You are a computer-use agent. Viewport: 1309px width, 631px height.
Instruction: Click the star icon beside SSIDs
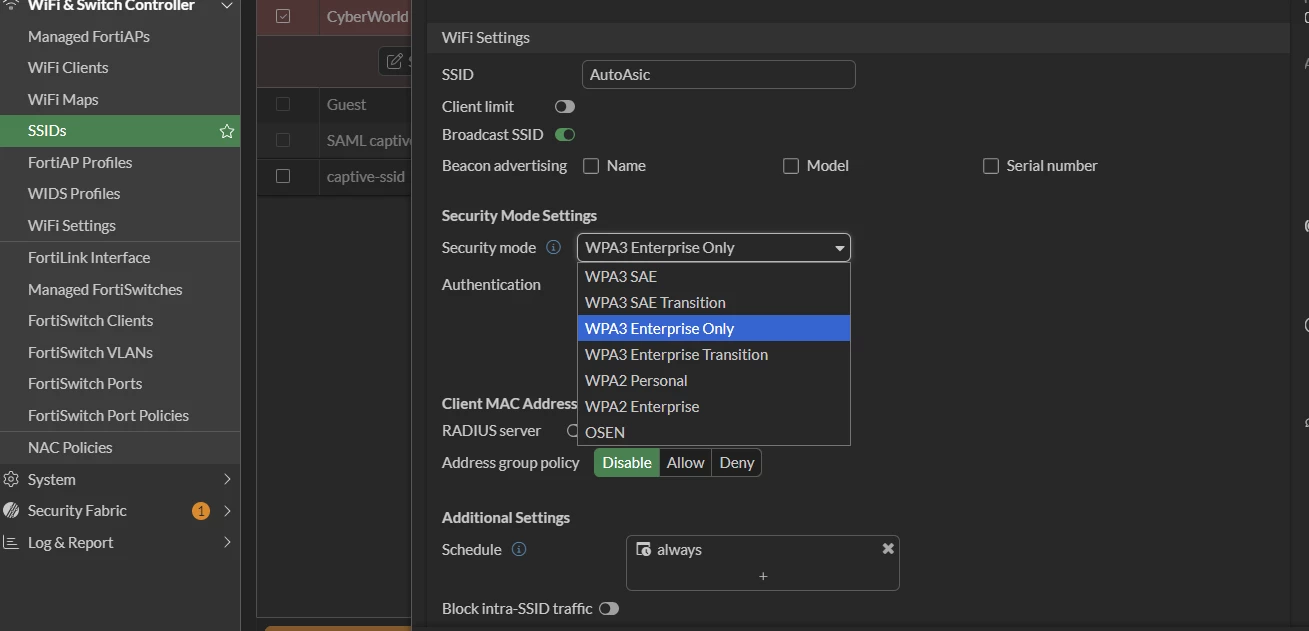[227, 131]
